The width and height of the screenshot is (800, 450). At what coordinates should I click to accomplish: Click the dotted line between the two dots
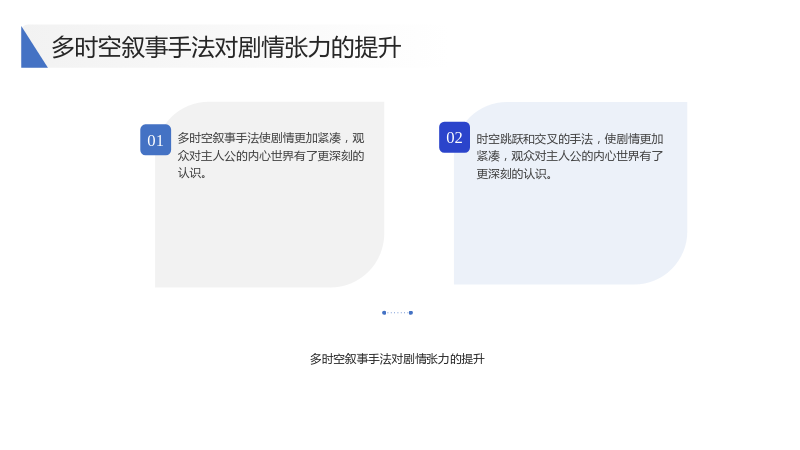coord(397,313)
